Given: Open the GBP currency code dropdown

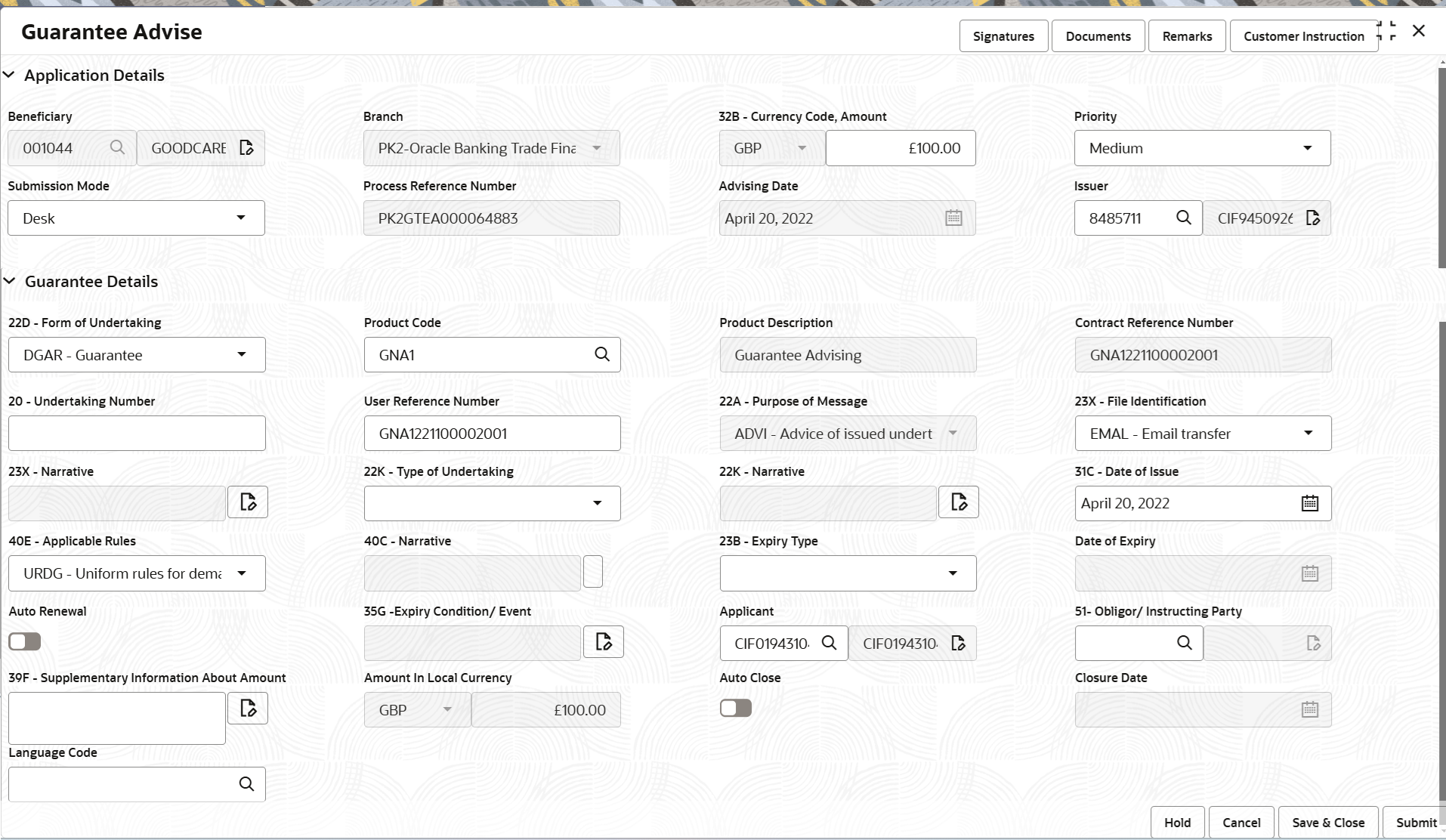Looking at the screenshot, I should coord(772,148).
